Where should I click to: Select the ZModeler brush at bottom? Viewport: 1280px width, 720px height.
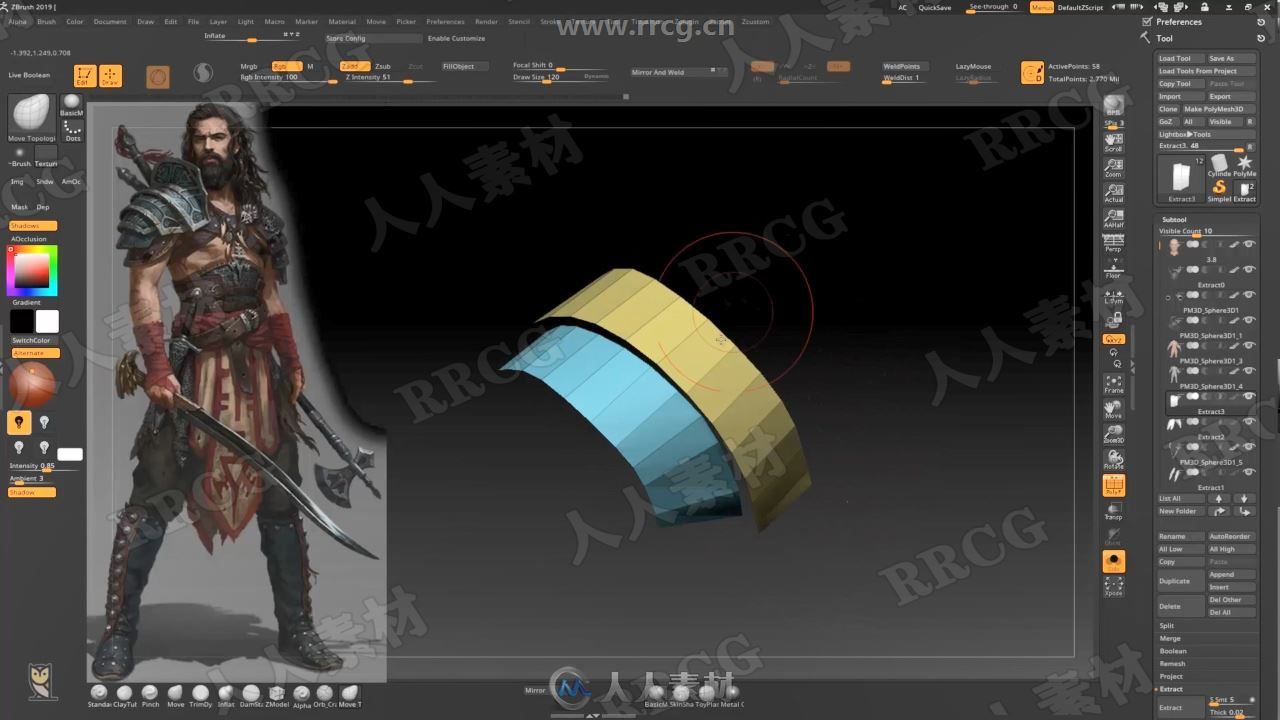276,694
